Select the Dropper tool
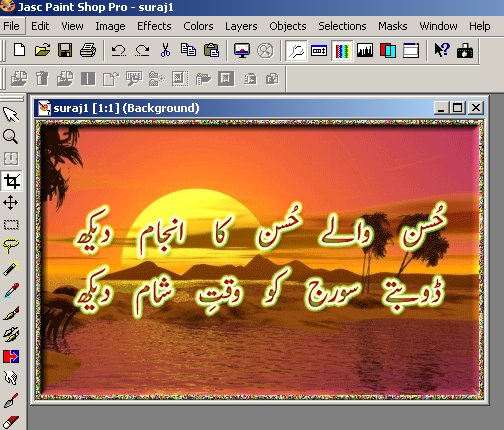Screen dimensions: 504x430 11,291
